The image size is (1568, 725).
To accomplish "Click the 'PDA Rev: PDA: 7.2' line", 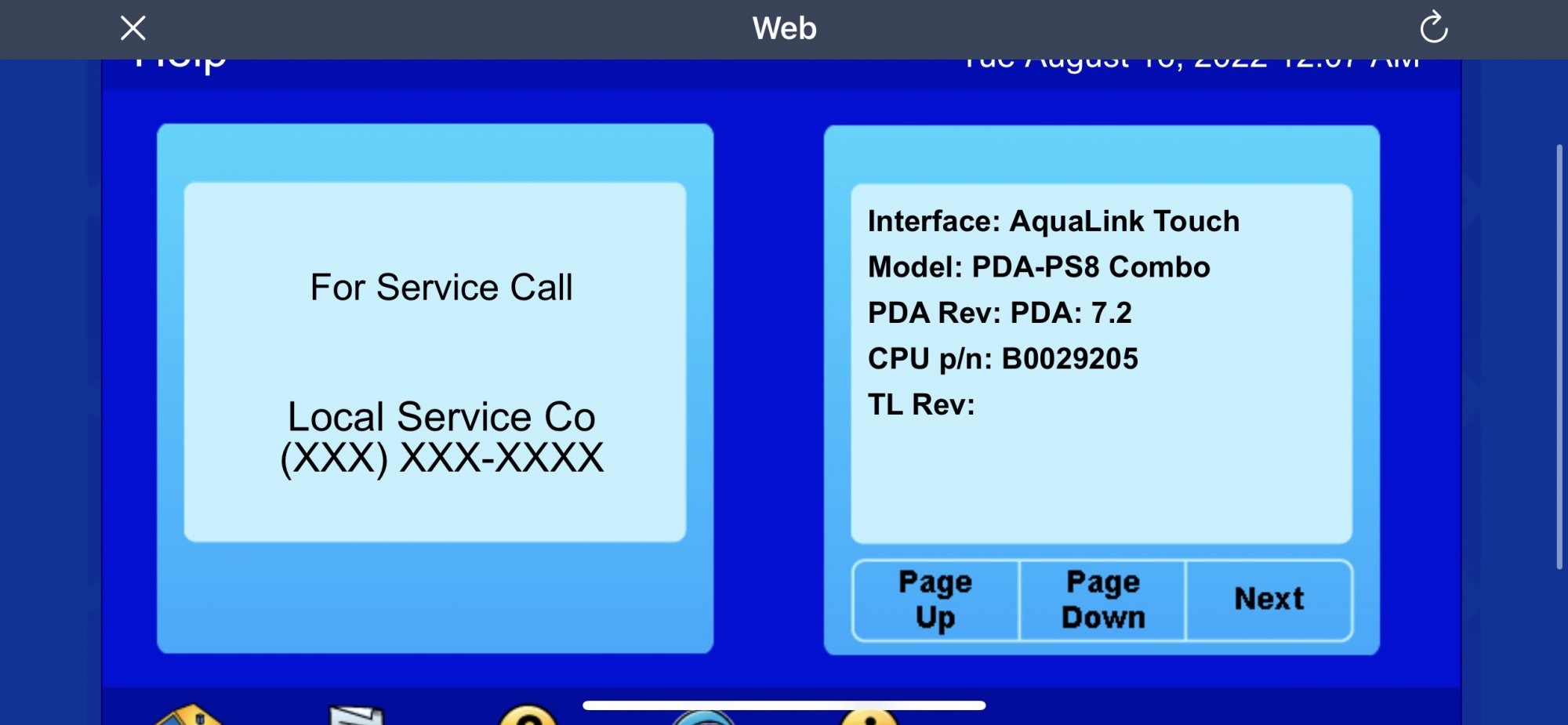I will (x=1000, y=313).
